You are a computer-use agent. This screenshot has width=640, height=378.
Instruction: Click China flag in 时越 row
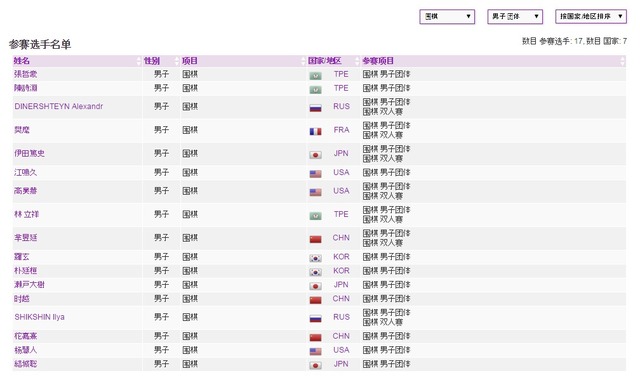315,300
